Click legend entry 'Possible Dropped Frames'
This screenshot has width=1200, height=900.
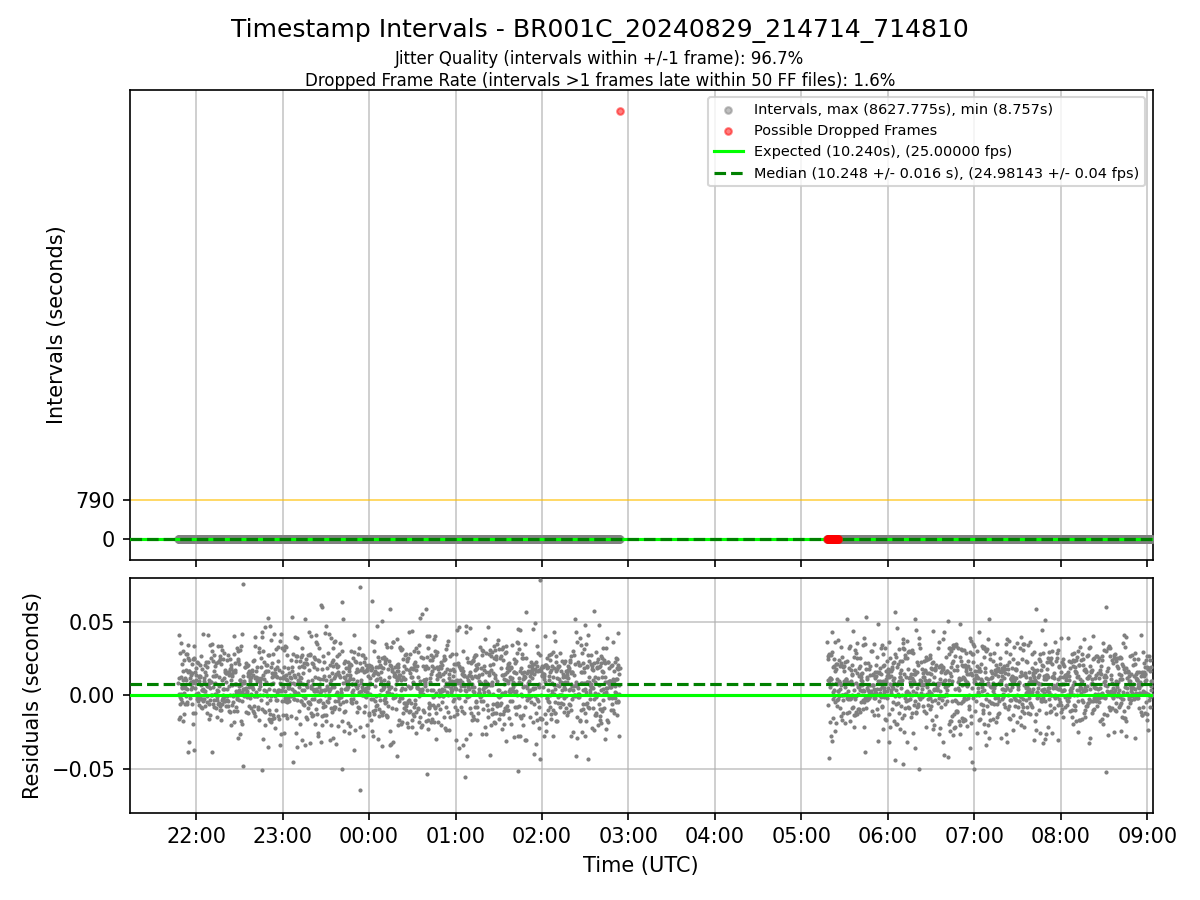(845, 130)
